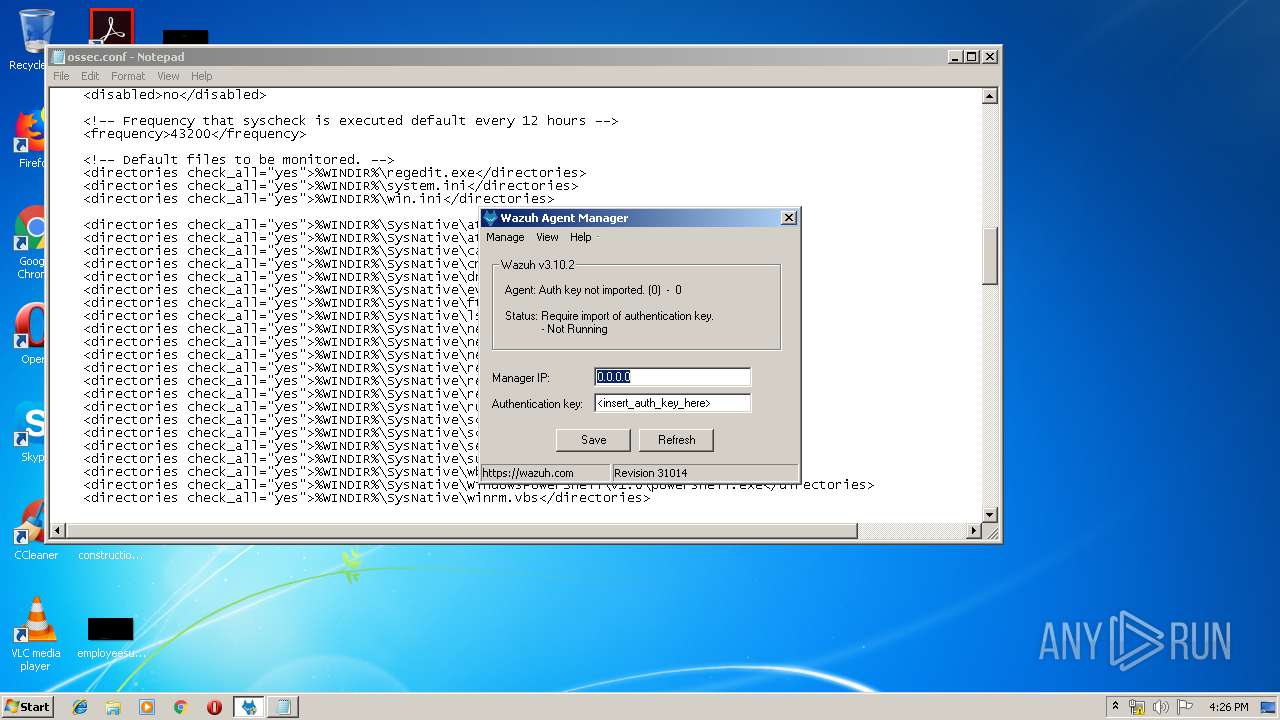Minimize the ossec.conf Notepad window
Image resolution: width=1280 pixels, height=720 pixels.
[955, 57]
